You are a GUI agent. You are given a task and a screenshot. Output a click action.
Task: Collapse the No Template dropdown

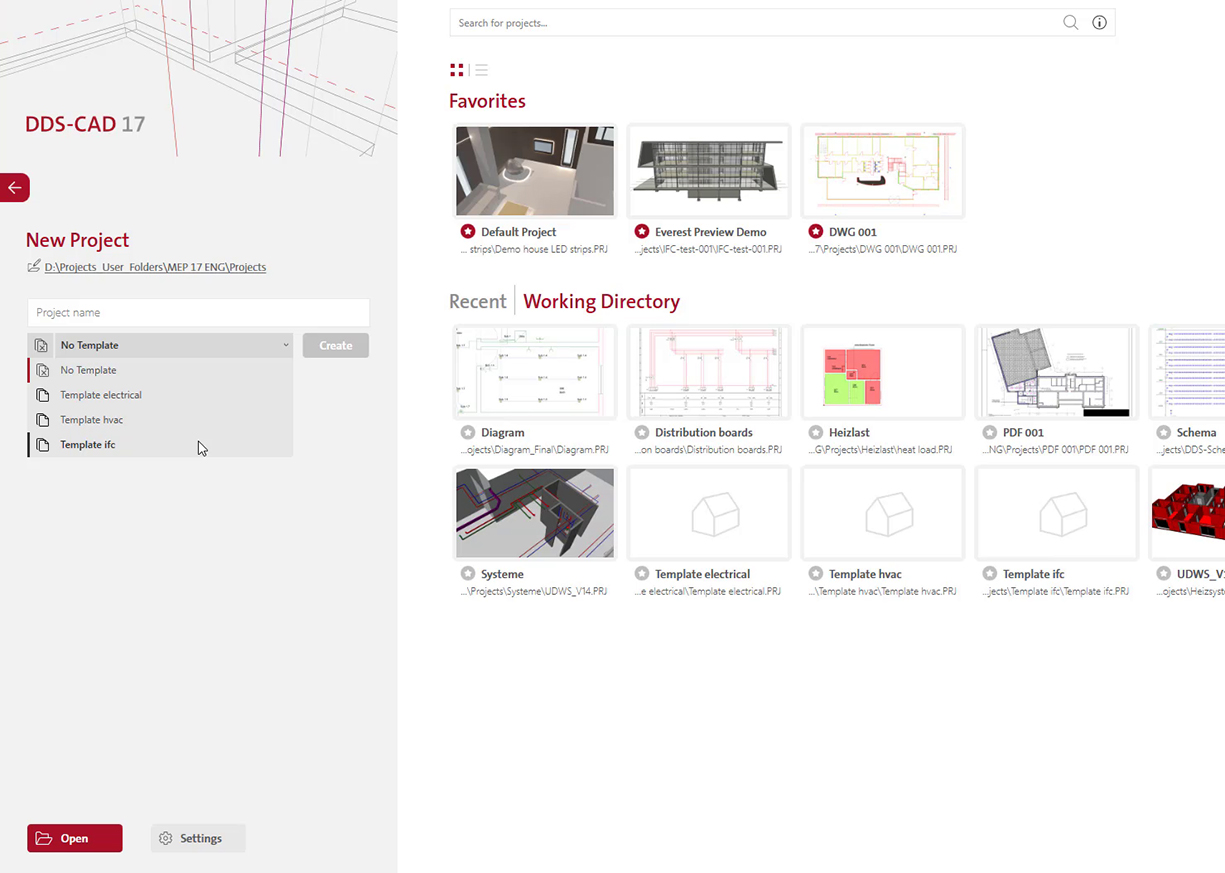[x=174, y=345]
